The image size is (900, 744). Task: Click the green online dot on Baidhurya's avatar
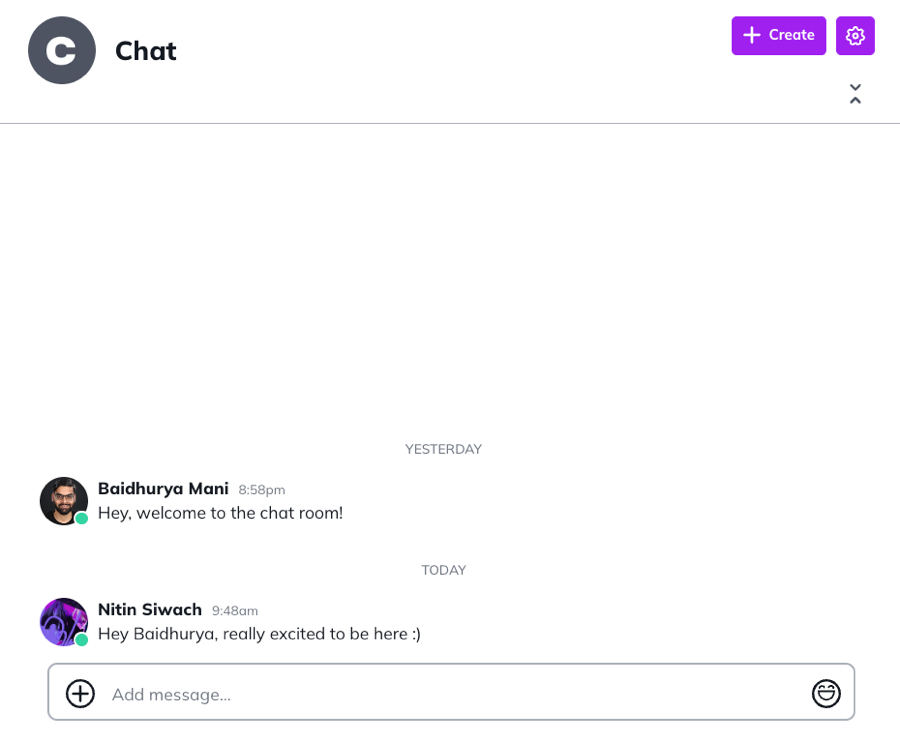(82, 518)
